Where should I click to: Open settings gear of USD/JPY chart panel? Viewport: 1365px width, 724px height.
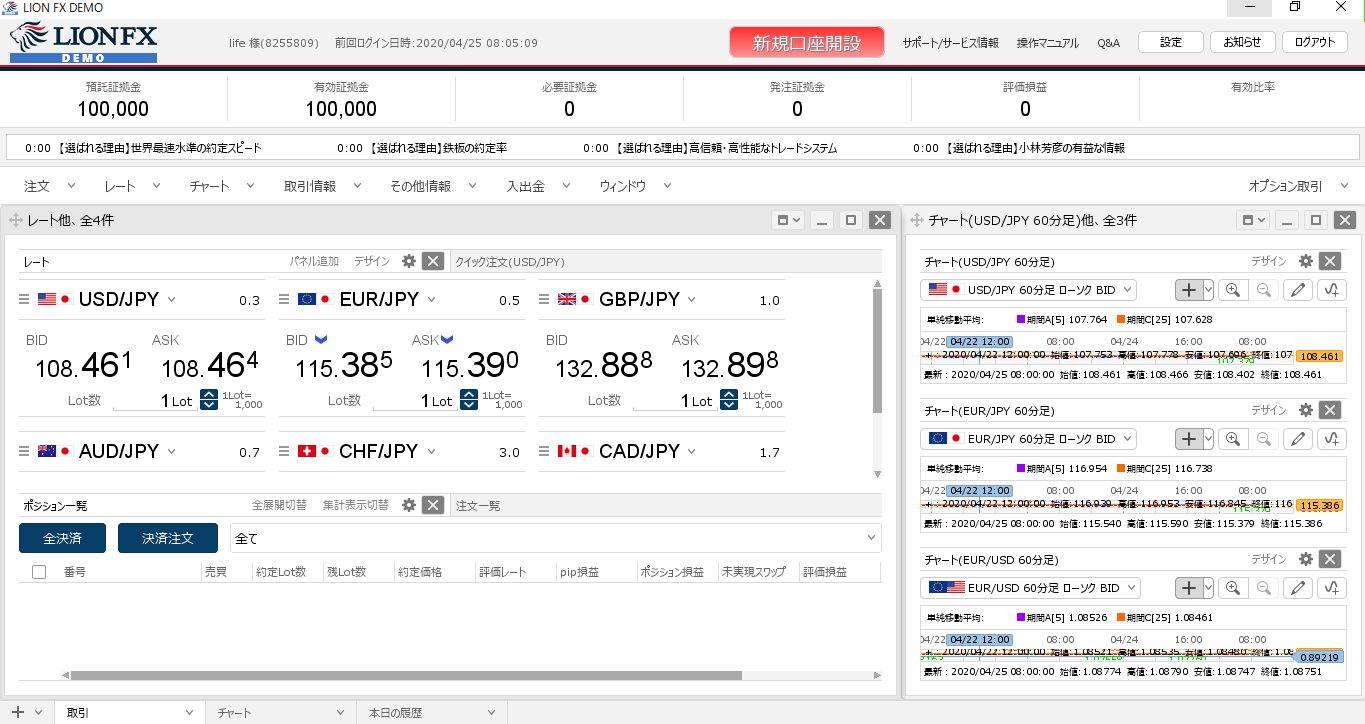(x=1305, y=261)
